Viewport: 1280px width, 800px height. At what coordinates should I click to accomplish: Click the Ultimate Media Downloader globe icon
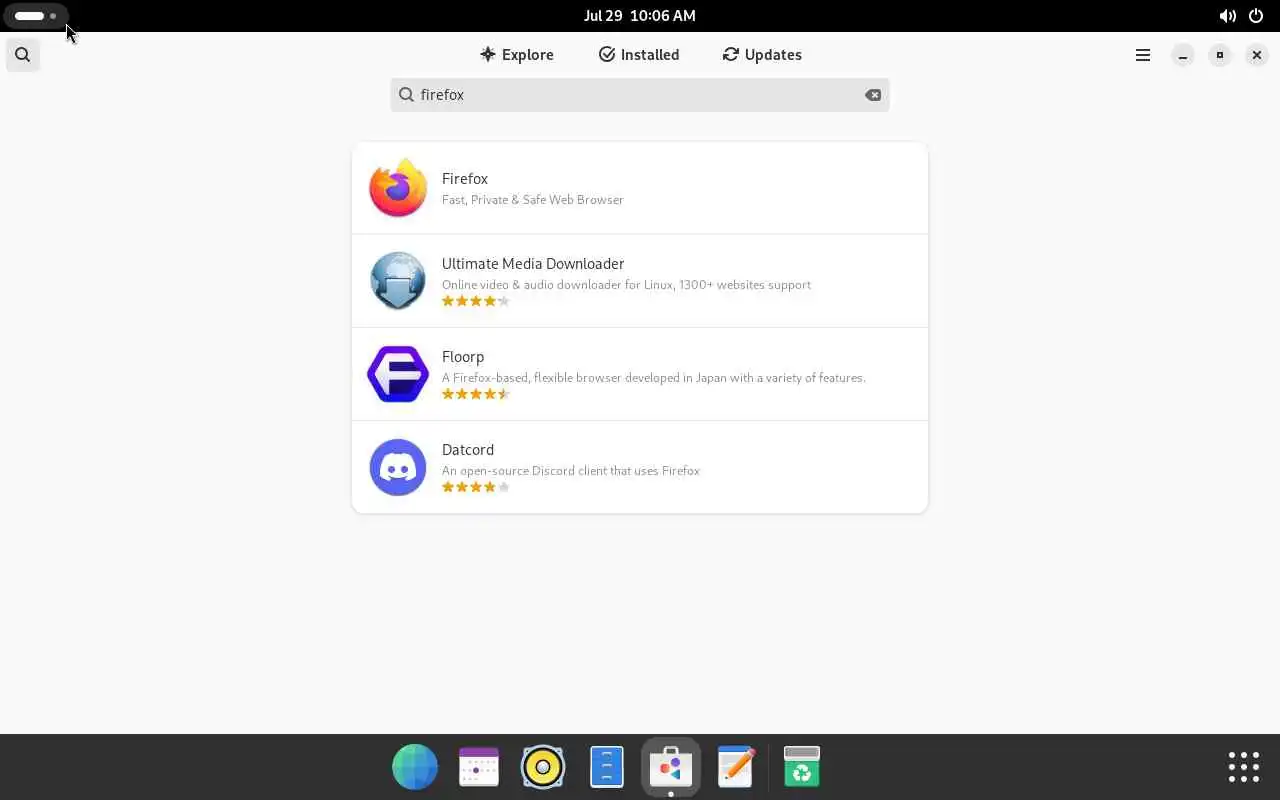[x=398, y=281]
